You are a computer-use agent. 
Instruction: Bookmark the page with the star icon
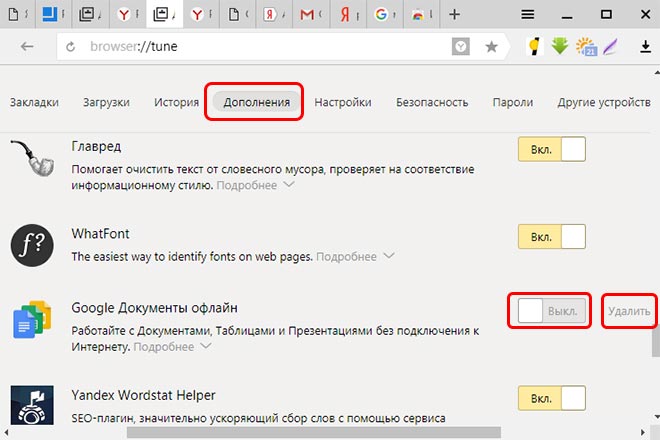pos(491,47)
